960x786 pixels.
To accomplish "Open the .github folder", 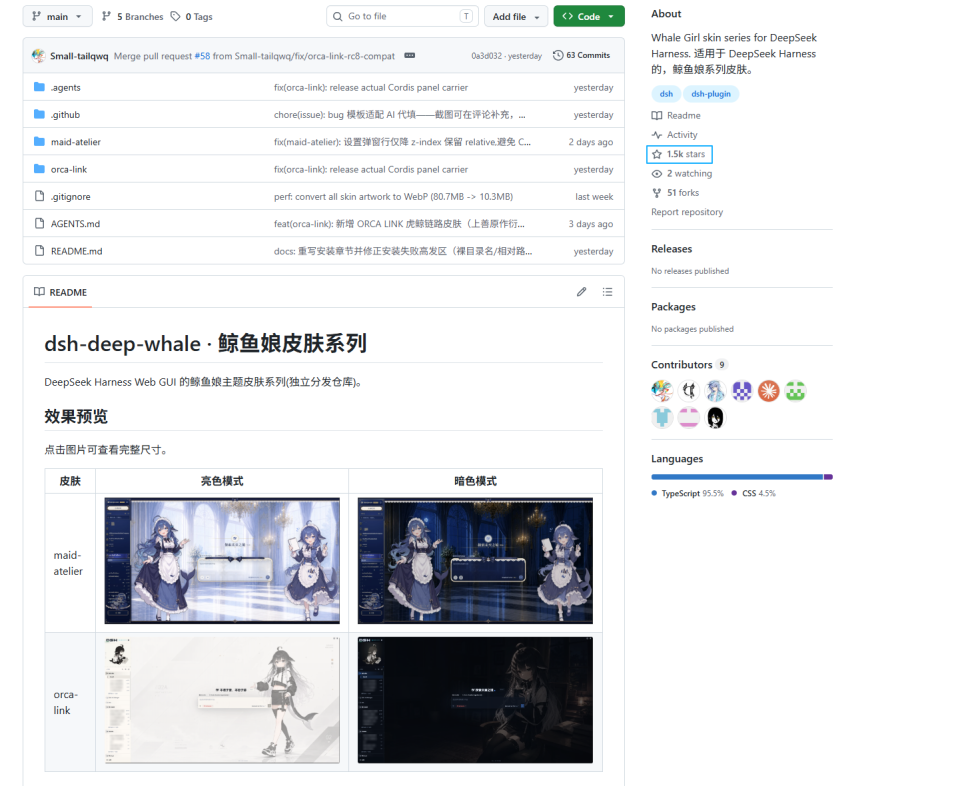I will point(66,114).
